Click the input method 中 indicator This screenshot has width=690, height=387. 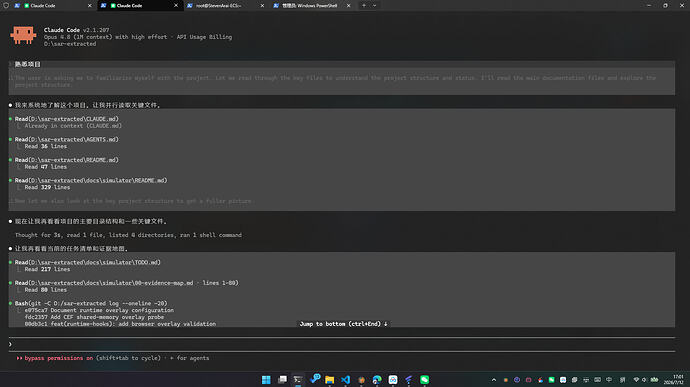609,380
